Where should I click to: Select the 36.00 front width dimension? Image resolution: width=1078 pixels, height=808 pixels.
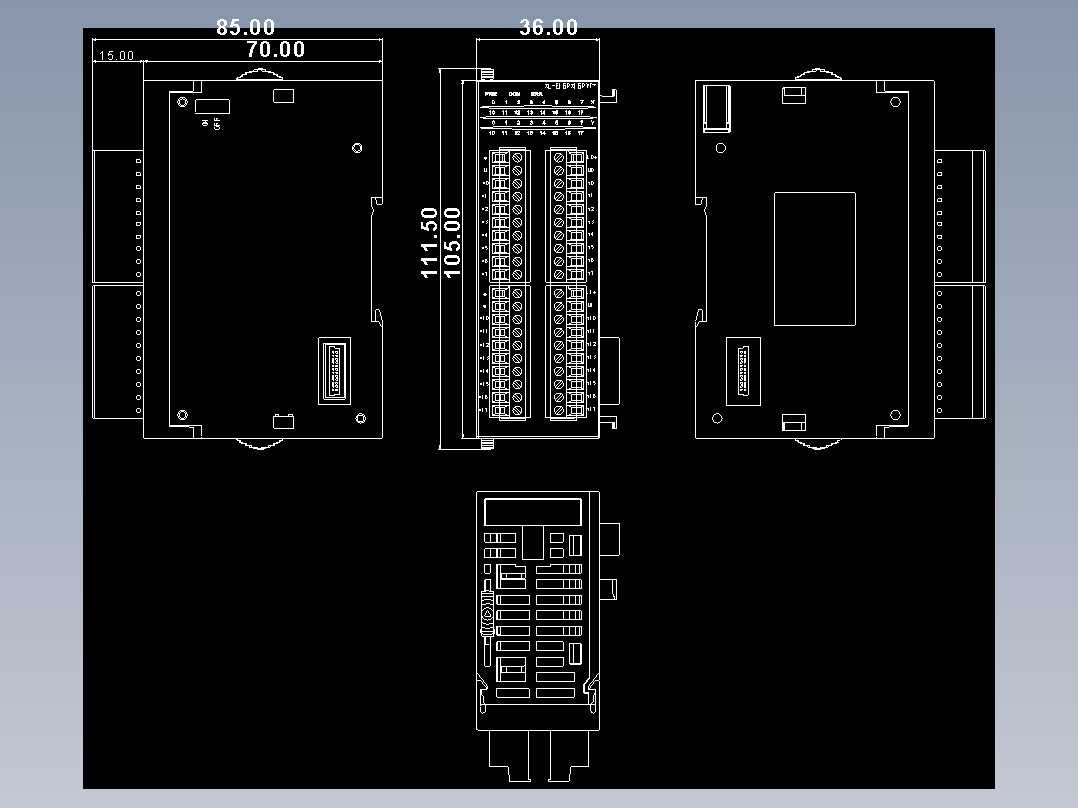coord(549,28)
